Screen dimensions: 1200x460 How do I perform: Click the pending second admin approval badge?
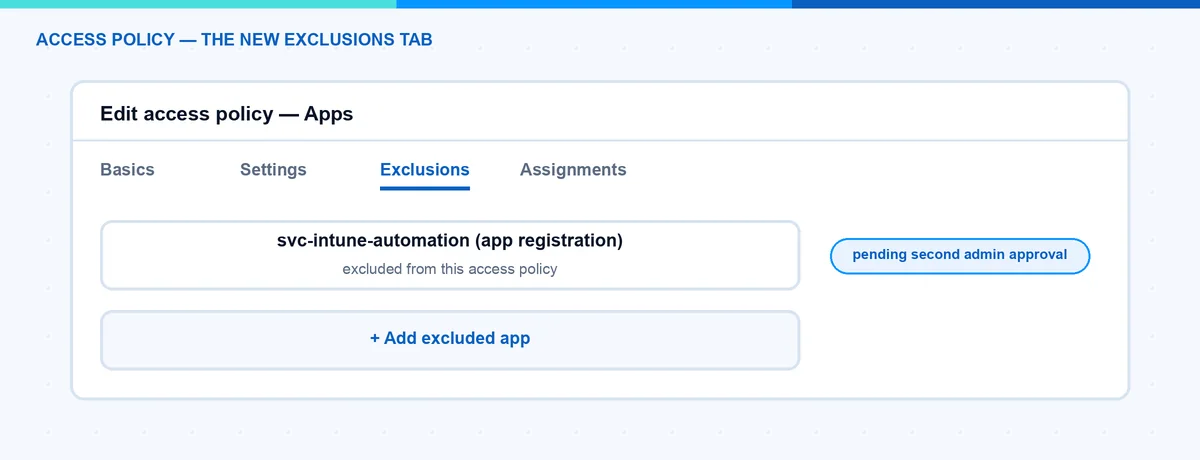coord(960,255)
